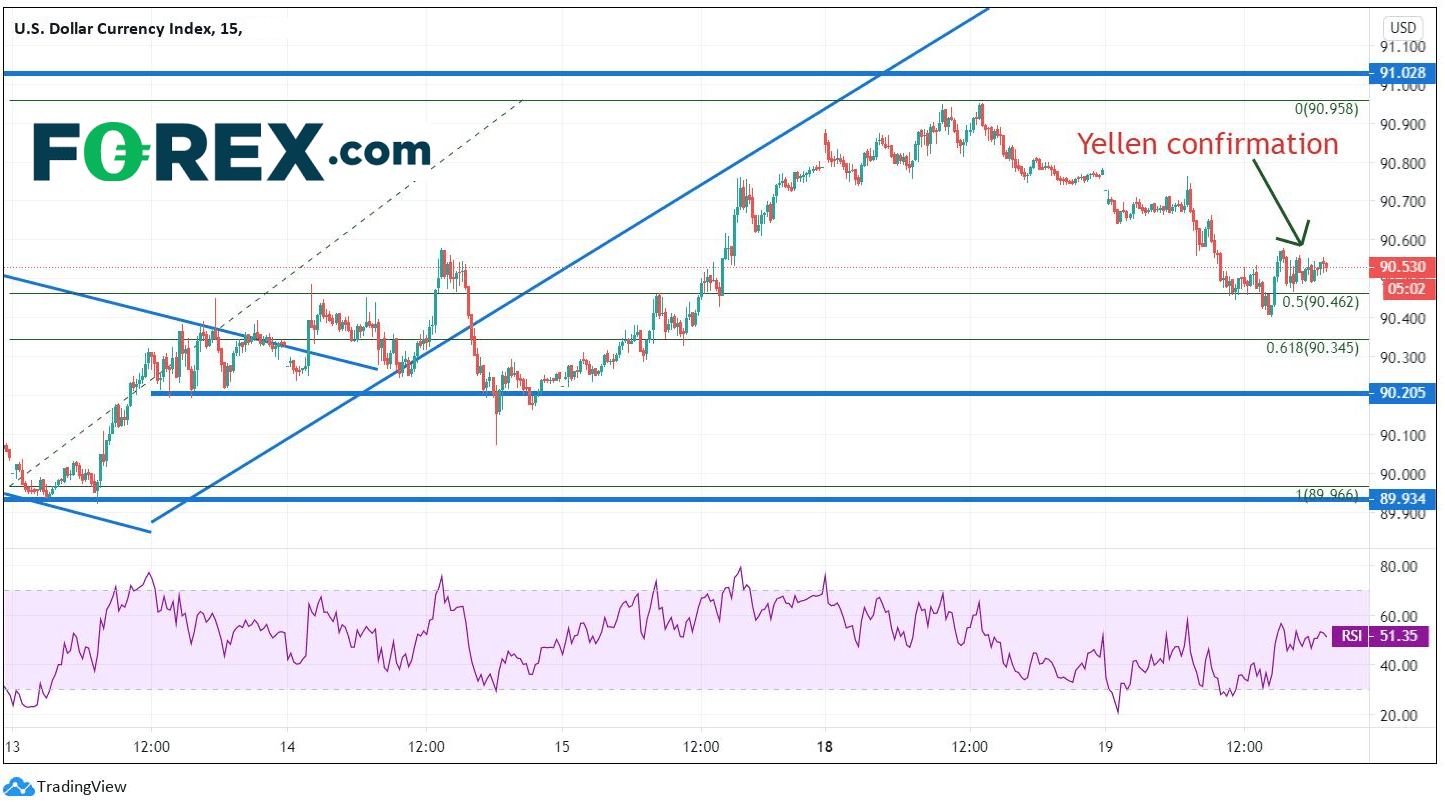The width and height of the screenshot is (1445, 810).
Task: Click the 90.100 price axis tick
Action: (1401, 435)
